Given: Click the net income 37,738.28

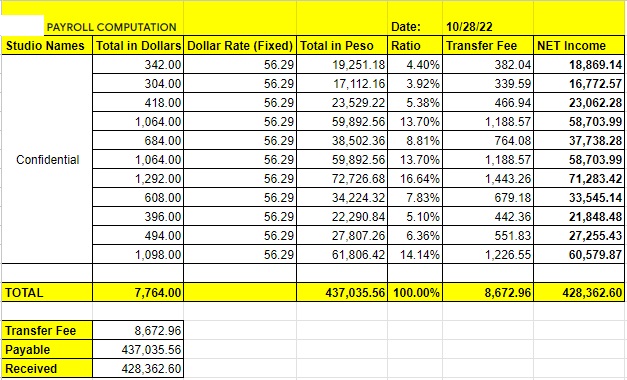Looking at the screenshot, I should 579,140.
